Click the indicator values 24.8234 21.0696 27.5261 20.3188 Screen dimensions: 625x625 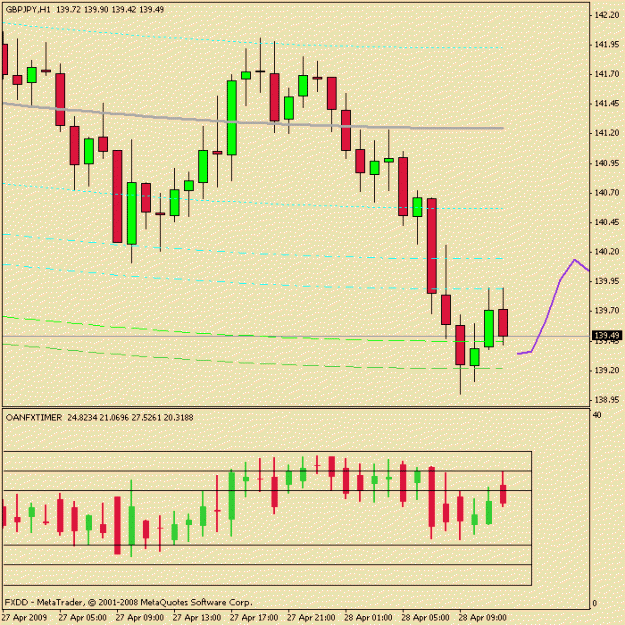[x=130, y=417]
